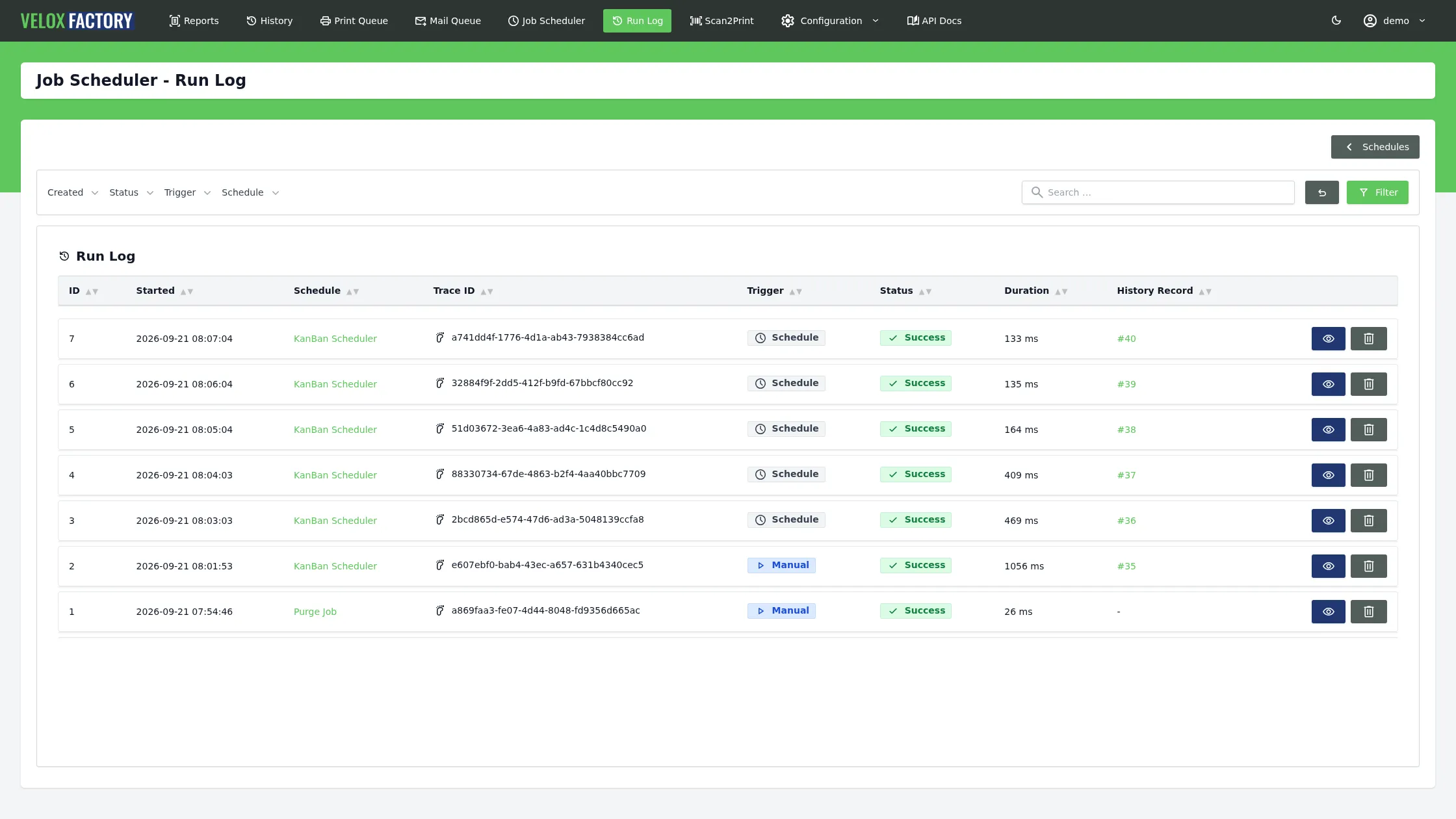This screenshot has height=819, width=1456.
Task: Sort table by ID column
Action: 84,291
